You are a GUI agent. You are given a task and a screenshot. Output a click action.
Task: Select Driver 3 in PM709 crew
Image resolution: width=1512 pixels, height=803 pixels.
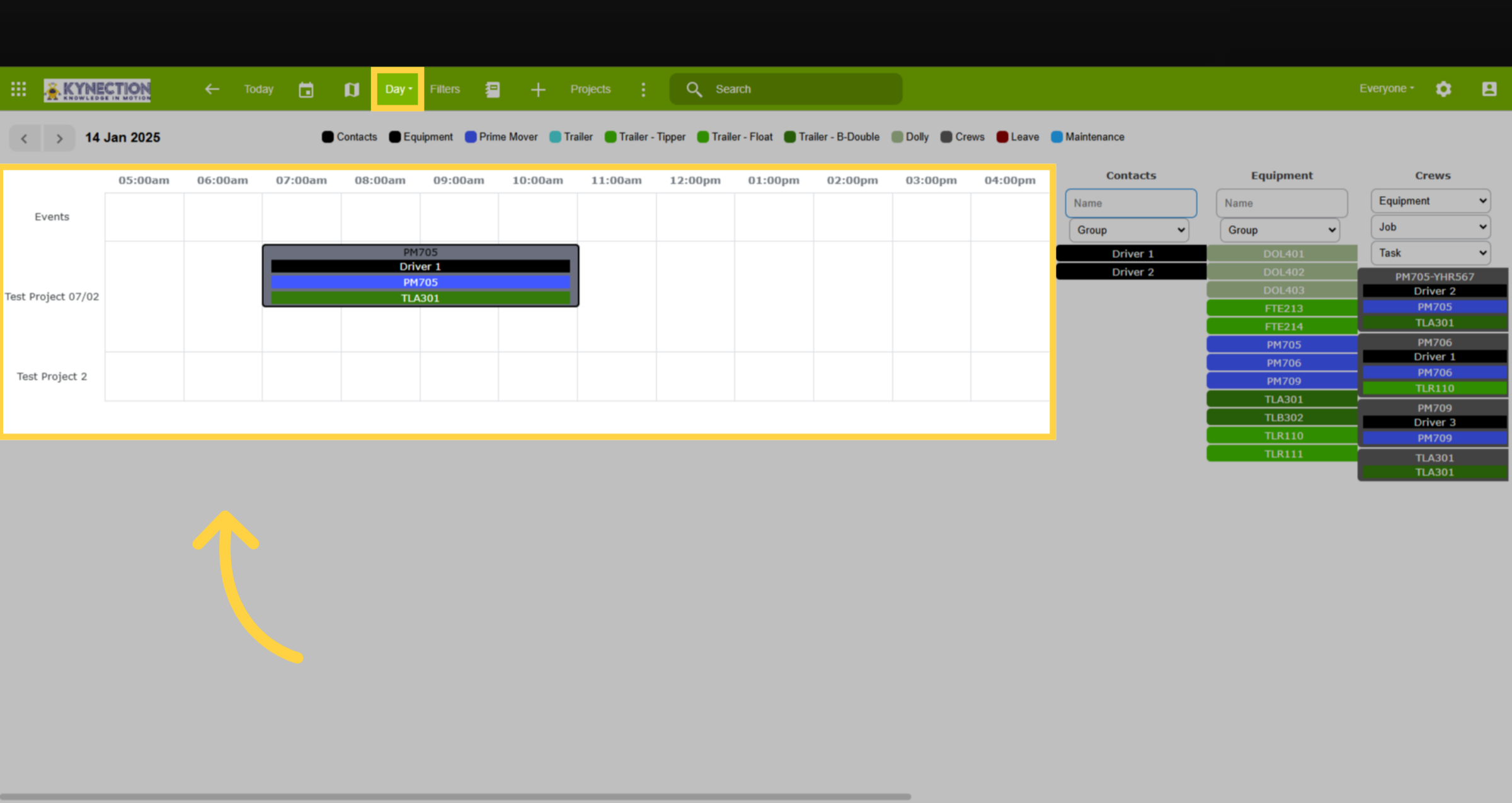click(1435, 422)
